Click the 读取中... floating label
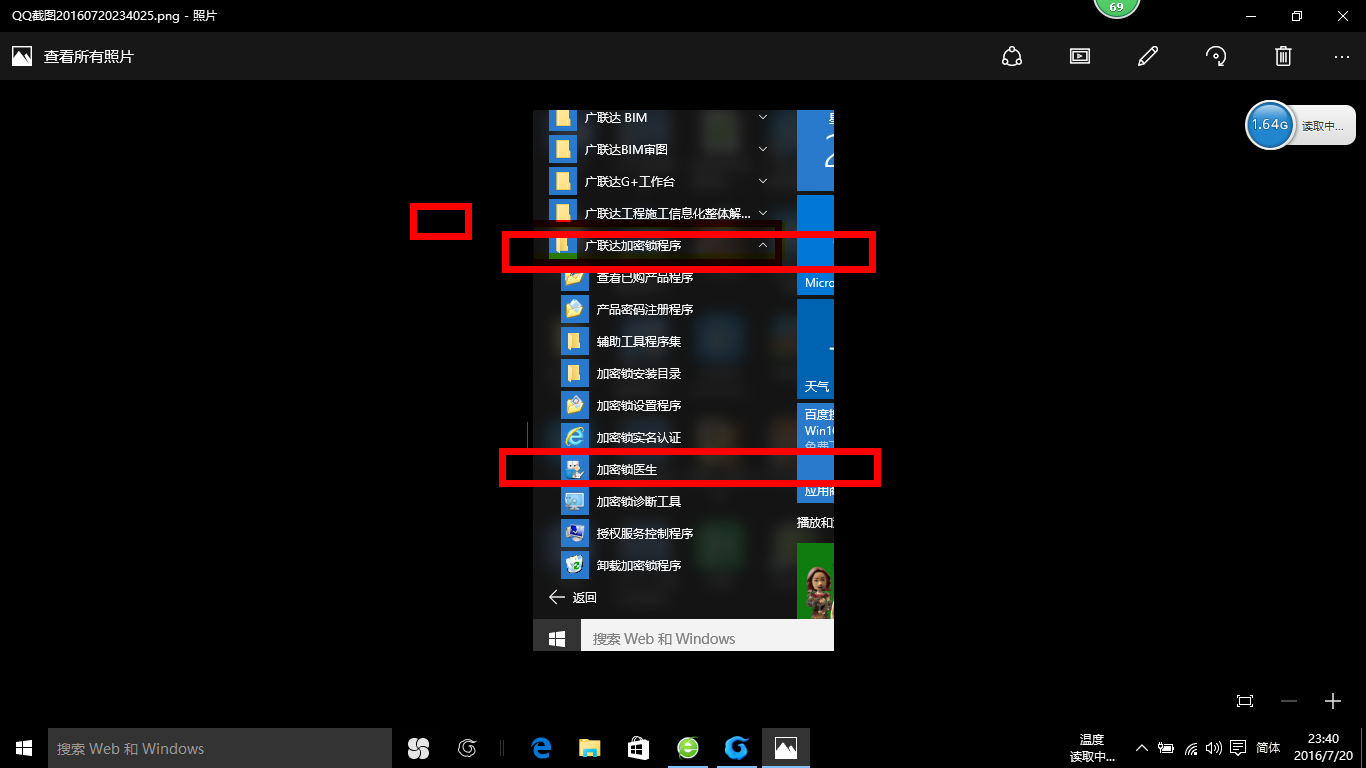This screenshot has height=768, width=1366. (1323, 127)
